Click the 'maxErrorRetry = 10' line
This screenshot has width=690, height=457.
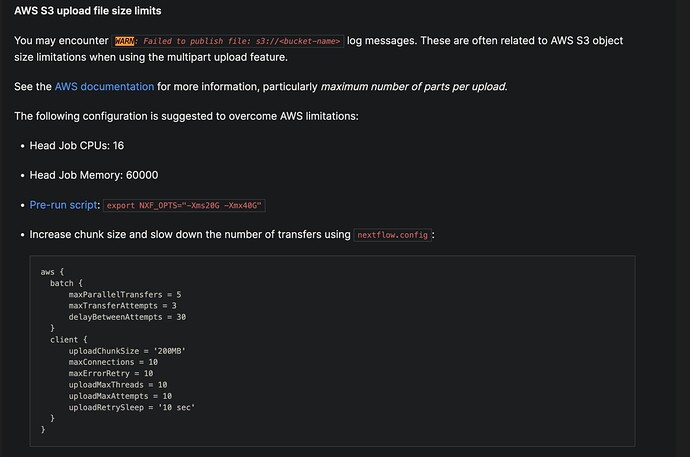(x=110, y=373)
